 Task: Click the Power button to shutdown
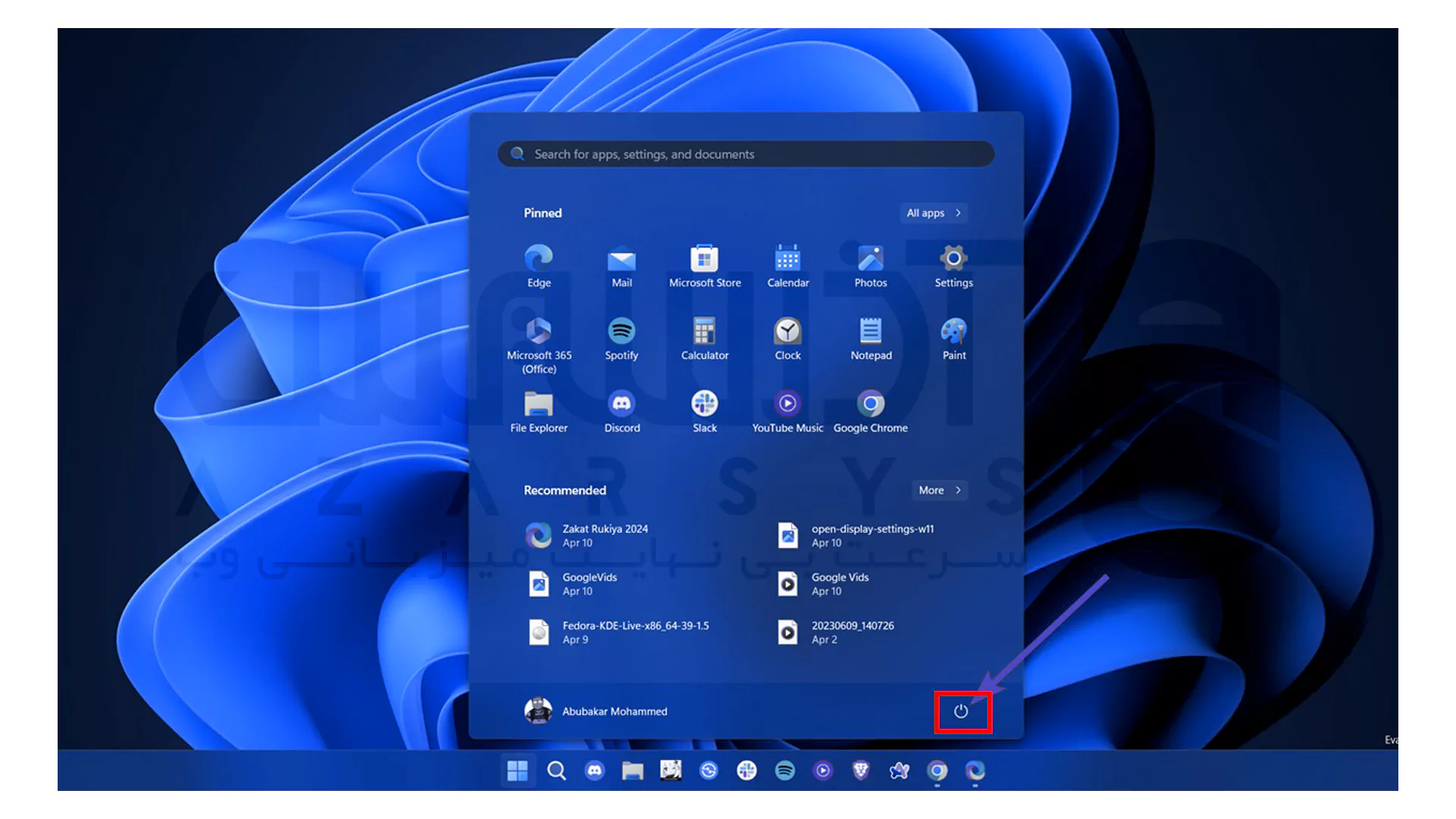959,711
